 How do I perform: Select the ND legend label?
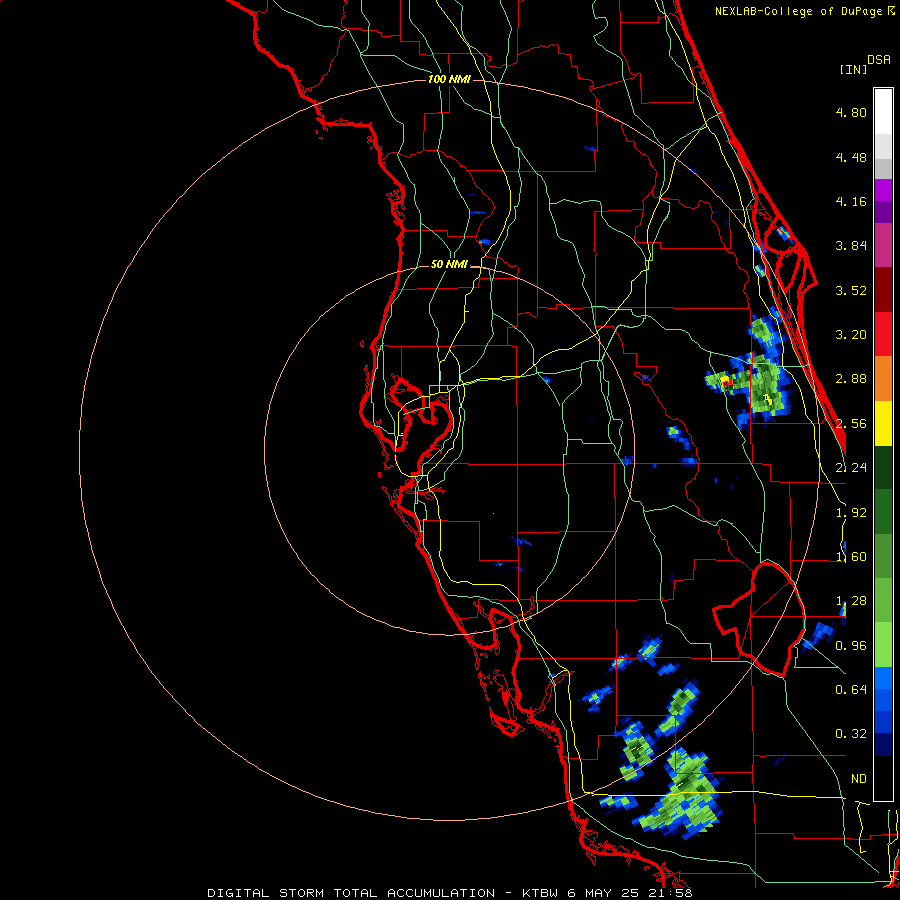point(859,779)
